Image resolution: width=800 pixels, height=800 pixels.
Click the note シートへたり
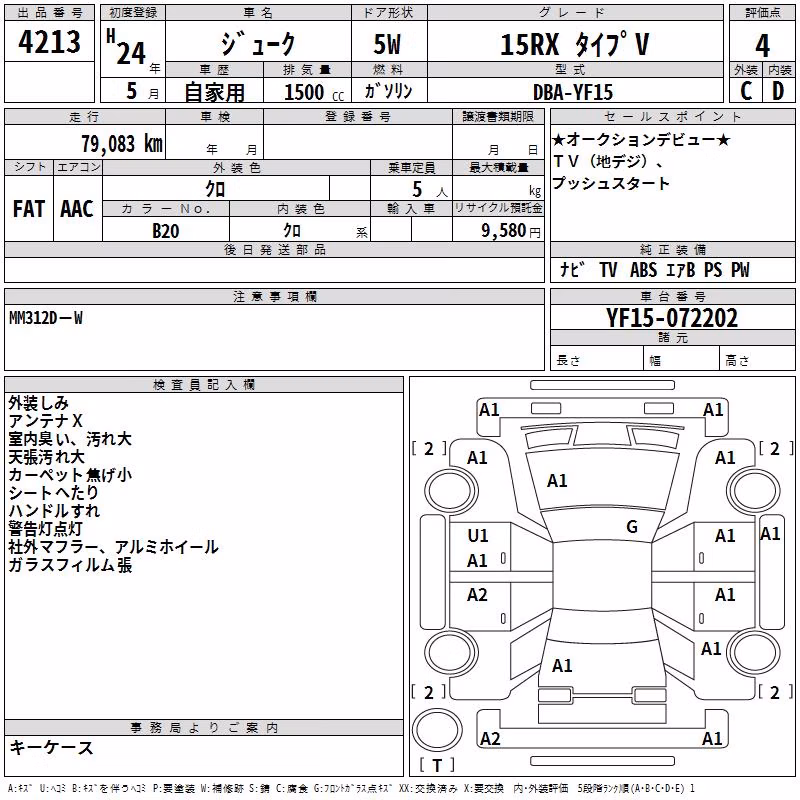click(x=54, y=492)
